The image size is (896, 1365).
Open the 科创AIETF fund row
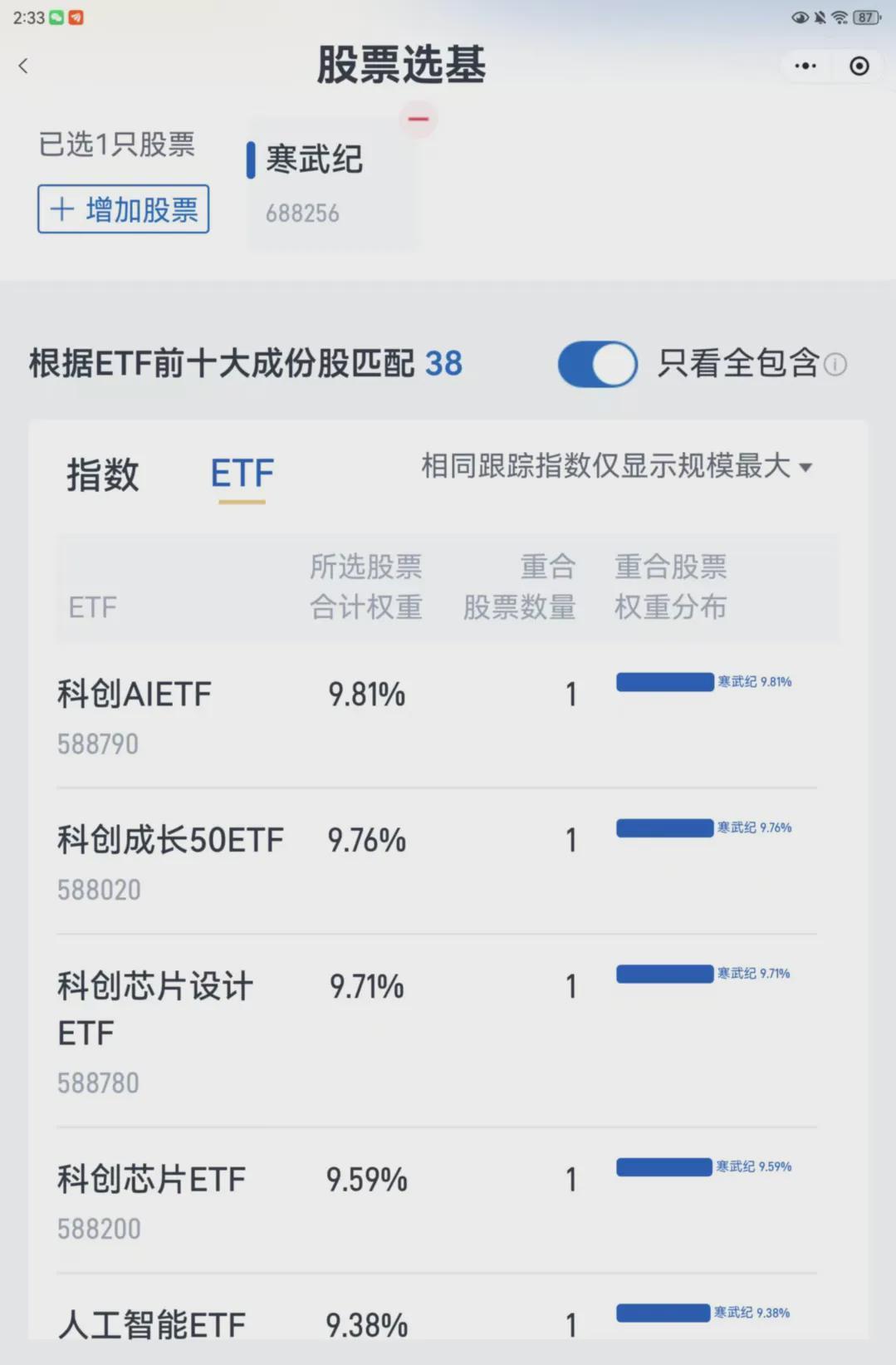[135, 695]
